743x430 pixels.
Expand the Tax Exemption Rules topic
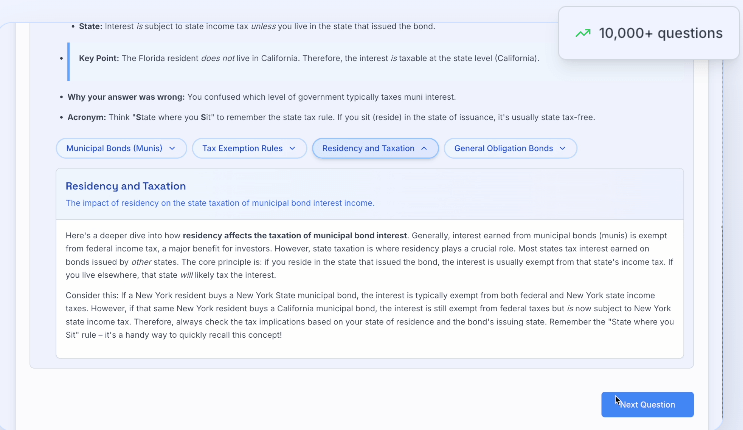(248, 148)
